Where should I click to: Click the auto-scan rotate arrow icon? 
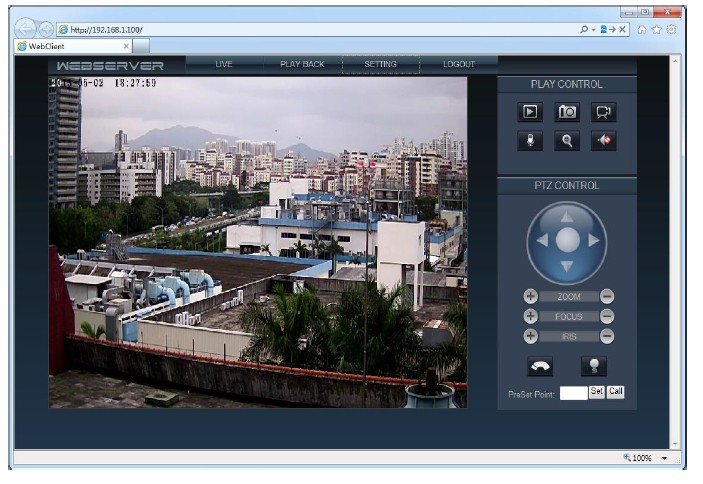click(x=540, y=366)
